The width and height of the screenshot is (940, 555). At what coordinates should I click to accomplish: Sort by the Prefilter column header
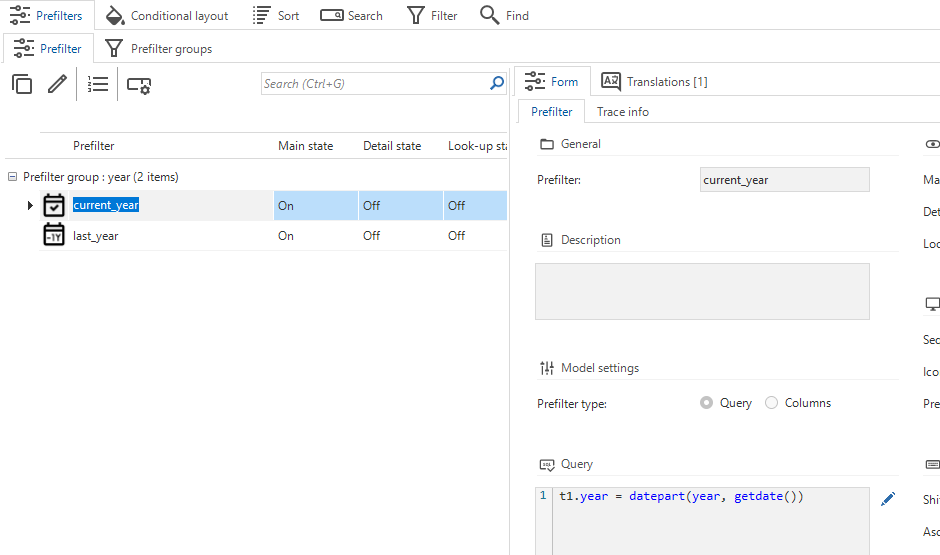coord(94,146)
